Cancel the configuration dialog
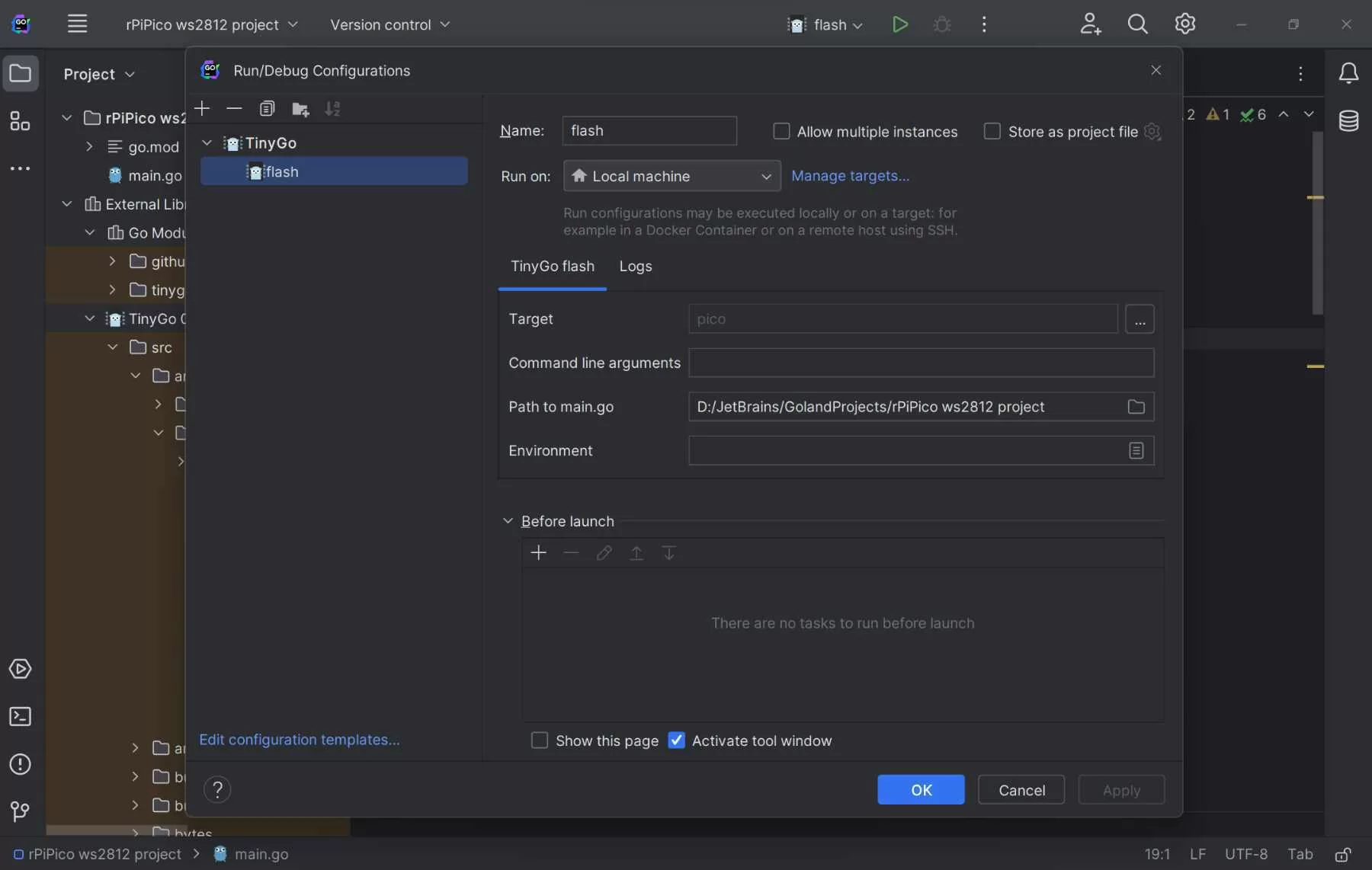The width and height of the screenshot is (1372, 870). tap(1021, 790)
